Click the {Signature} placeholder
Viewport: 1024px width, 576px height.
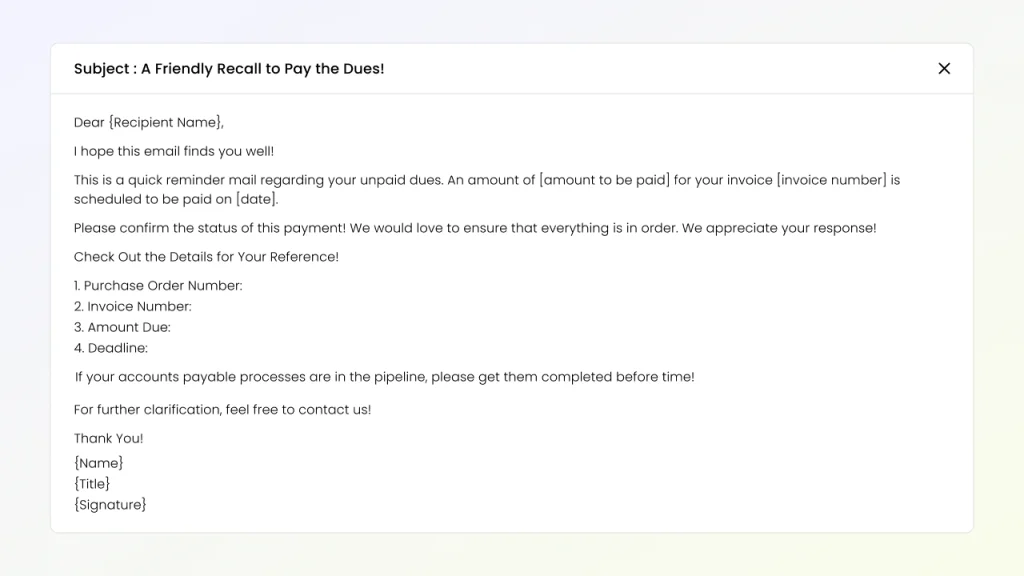[x=110, y=506]
